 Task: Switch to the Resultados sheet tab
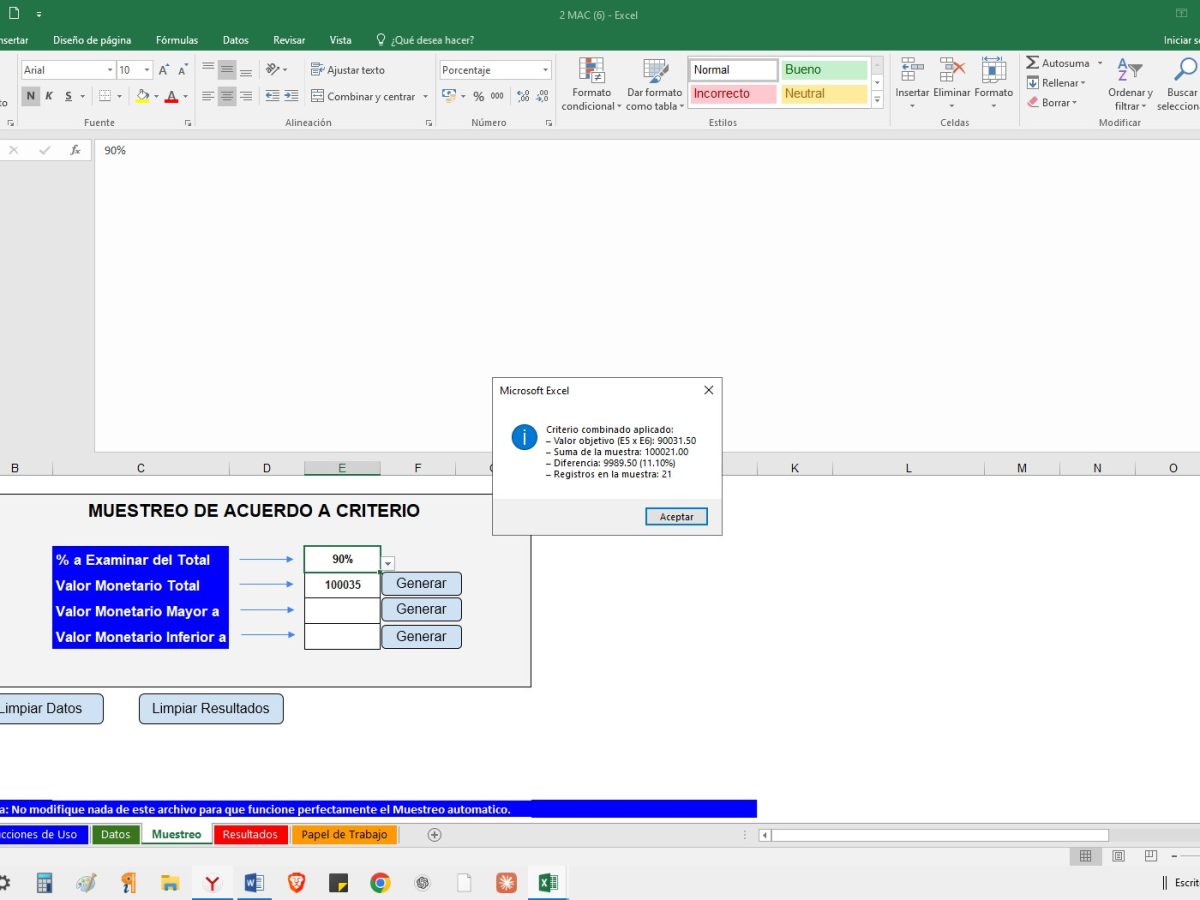pos(250,834)
